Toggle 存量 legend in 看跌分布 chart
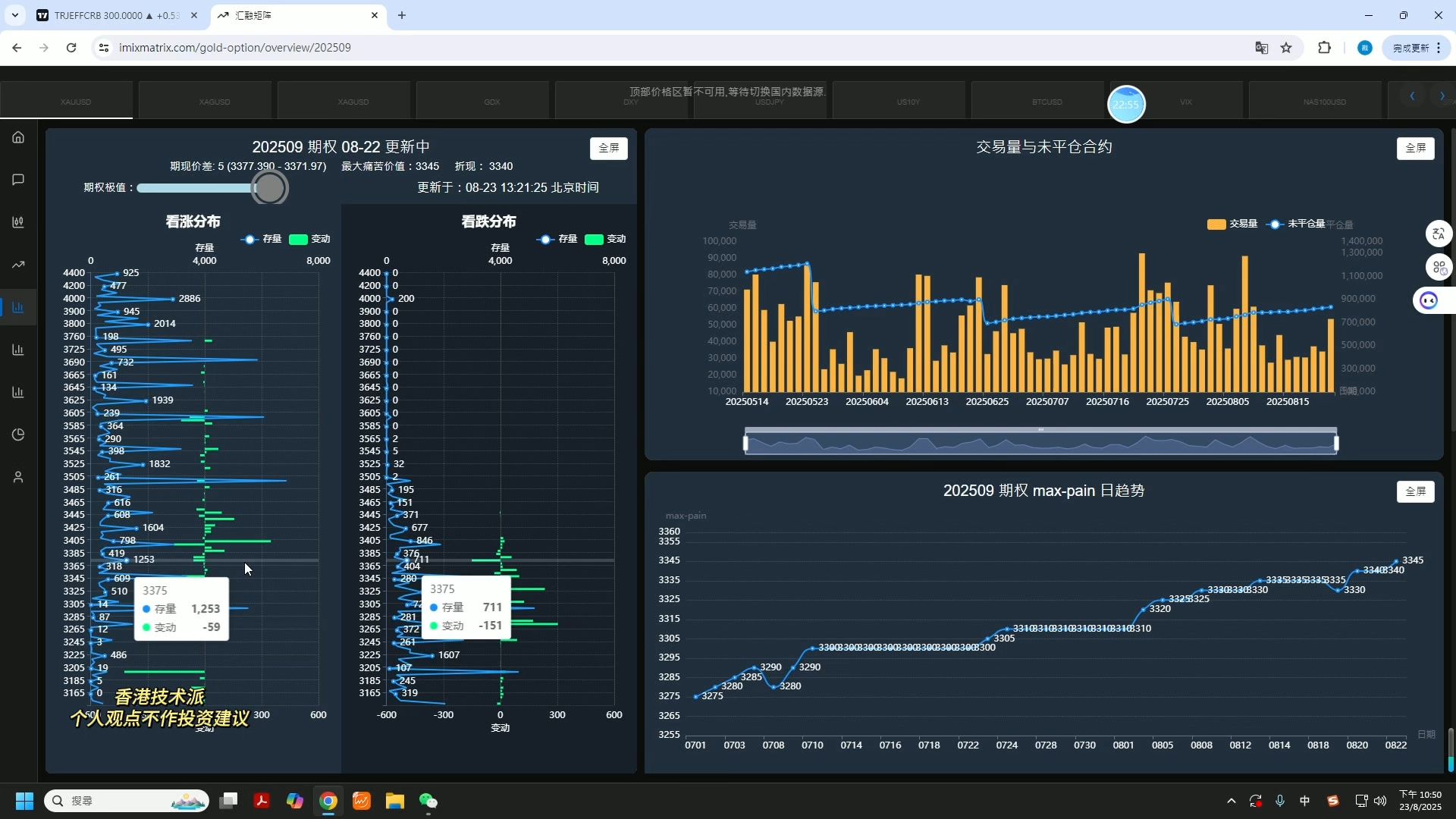 [557, 239]
